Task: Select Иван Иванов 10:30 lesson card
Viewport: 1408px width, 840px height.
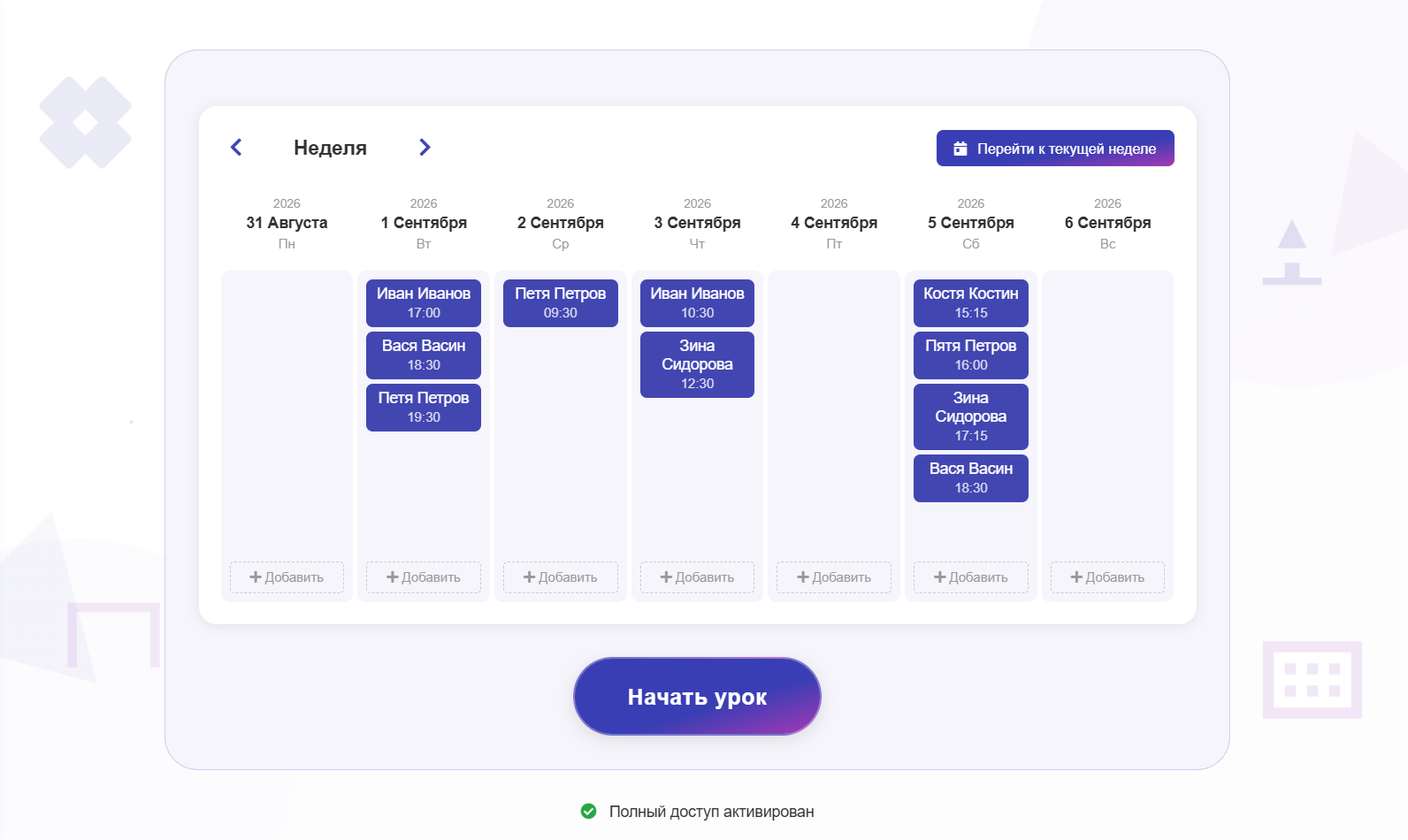Action: [x=697, y=303]
